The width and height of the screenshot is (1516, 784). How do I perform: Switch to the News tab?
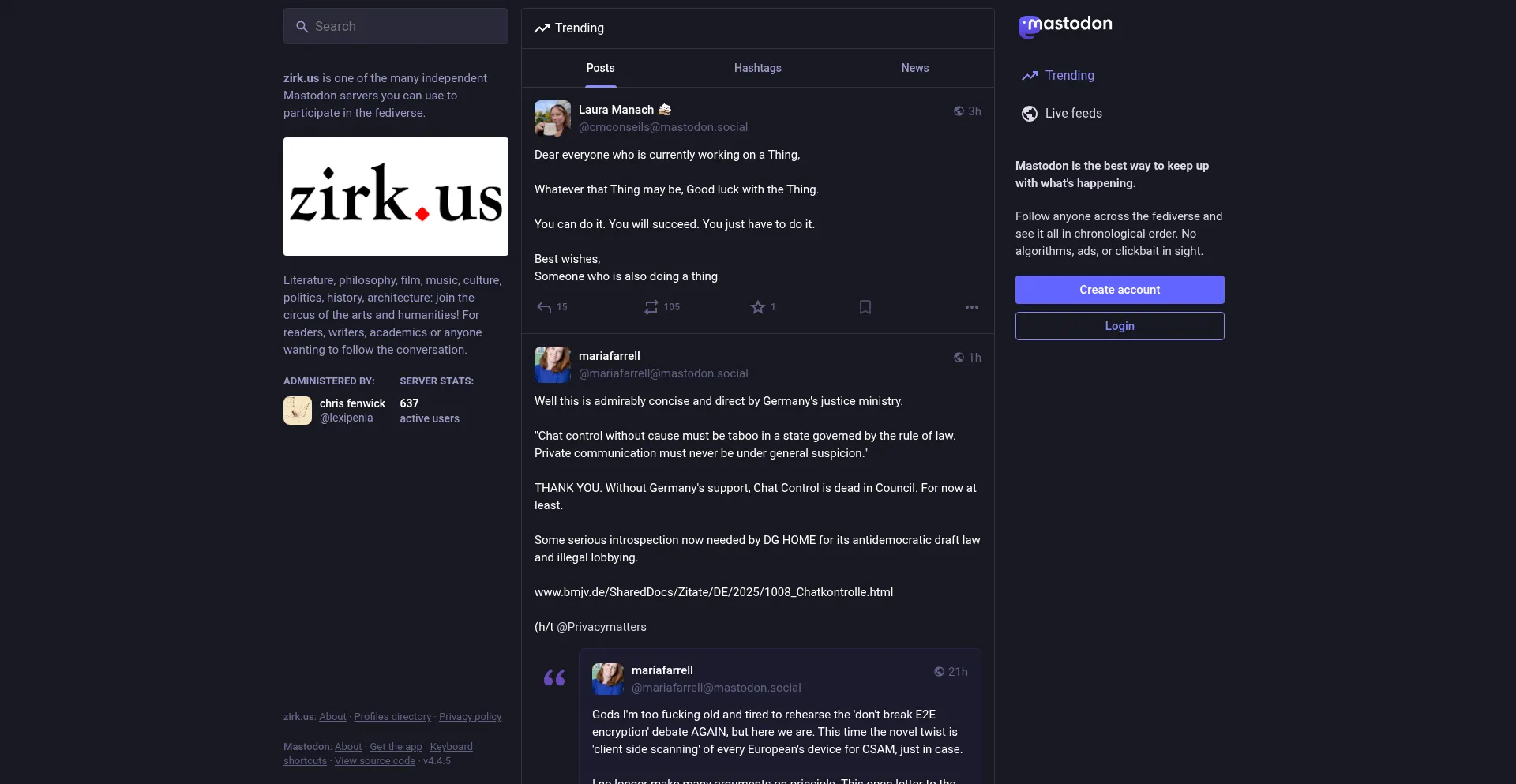(915, 68)
